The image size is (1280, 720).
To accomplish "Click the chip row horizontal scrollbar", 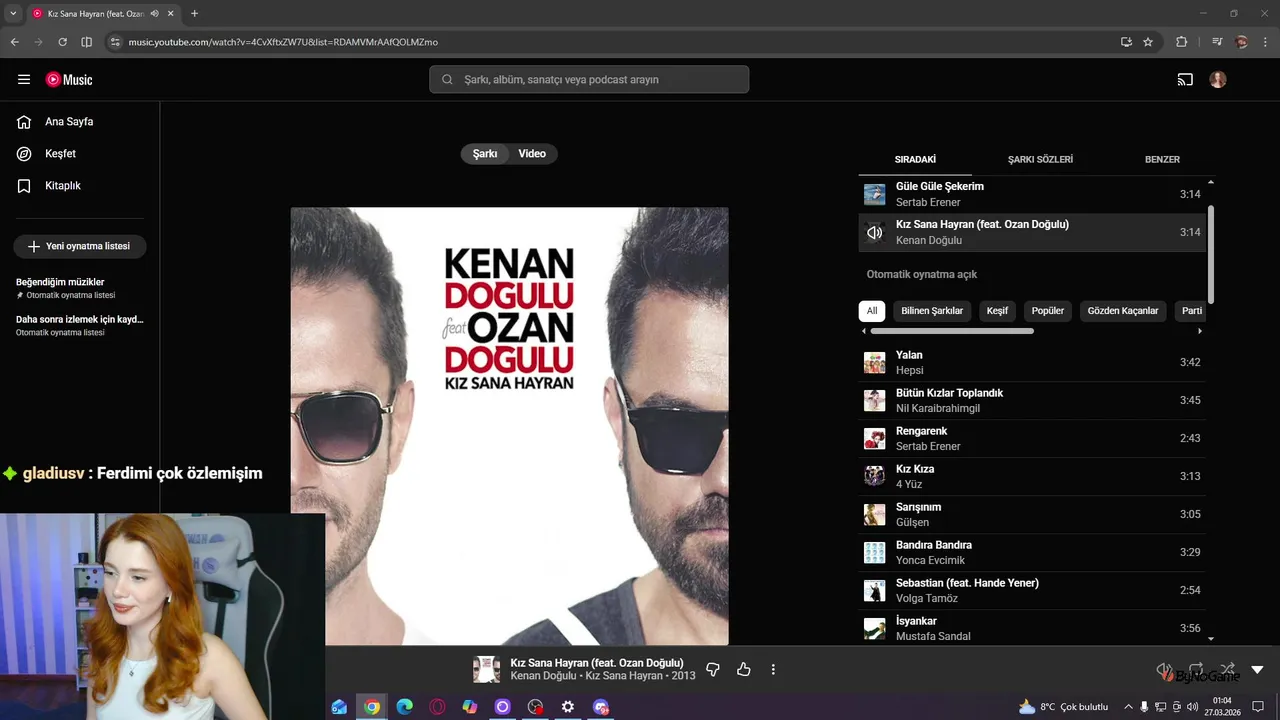I will [x=952, y=331].
